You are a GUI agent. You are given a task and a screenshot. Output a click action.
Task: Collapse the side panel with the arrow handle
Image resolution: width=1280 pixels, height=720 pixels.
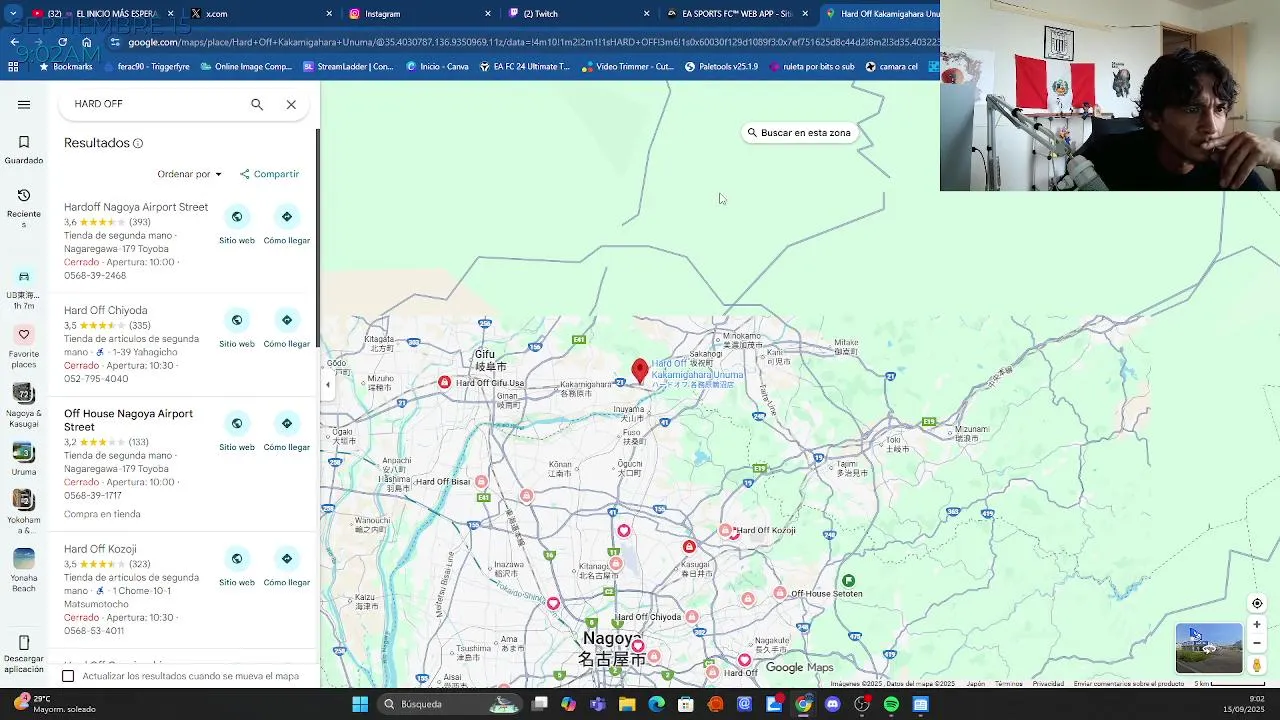[327, 384]
